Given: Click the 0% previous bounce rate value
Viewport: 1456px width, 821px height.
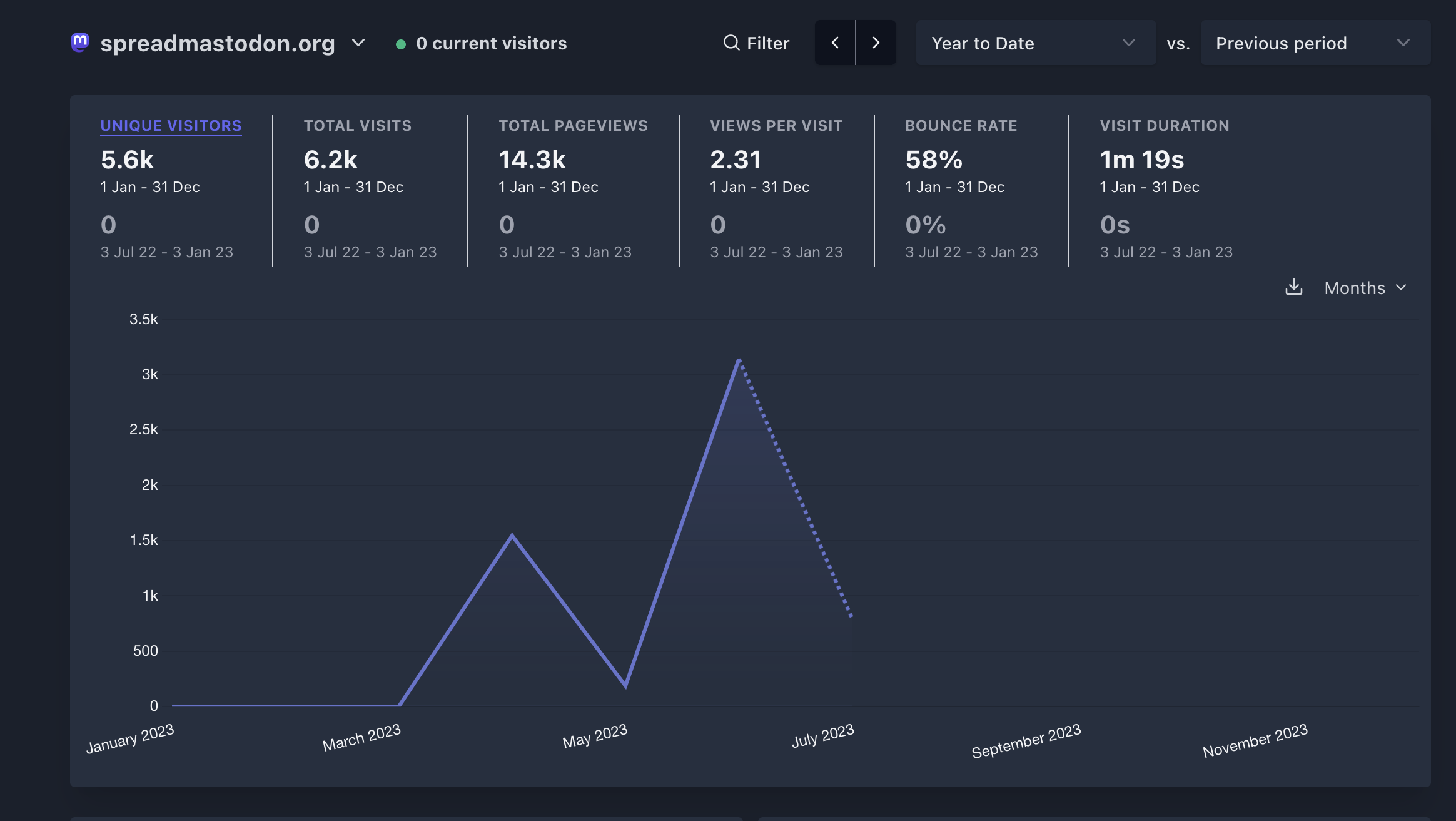Looking at the screenshot, I should click(925, 225).
